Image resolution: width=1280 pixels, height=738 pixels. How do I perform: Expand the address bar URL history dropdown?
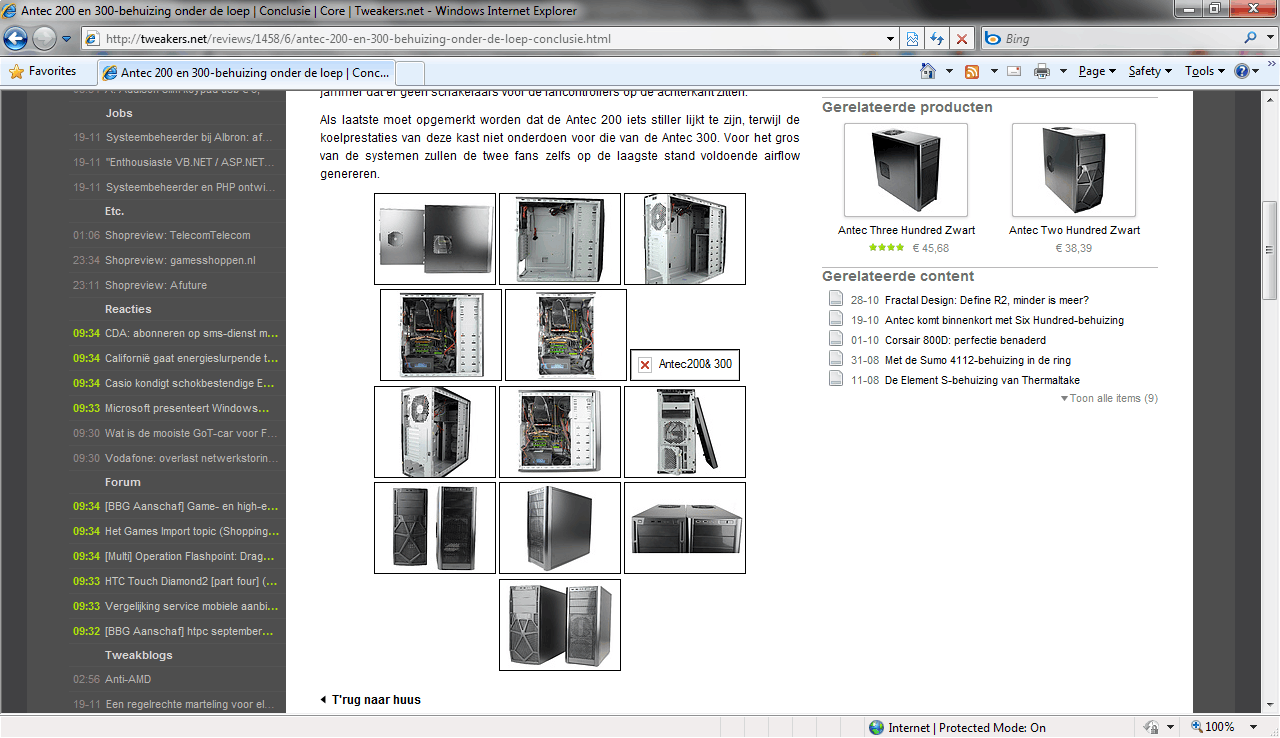tap(891, 39)
